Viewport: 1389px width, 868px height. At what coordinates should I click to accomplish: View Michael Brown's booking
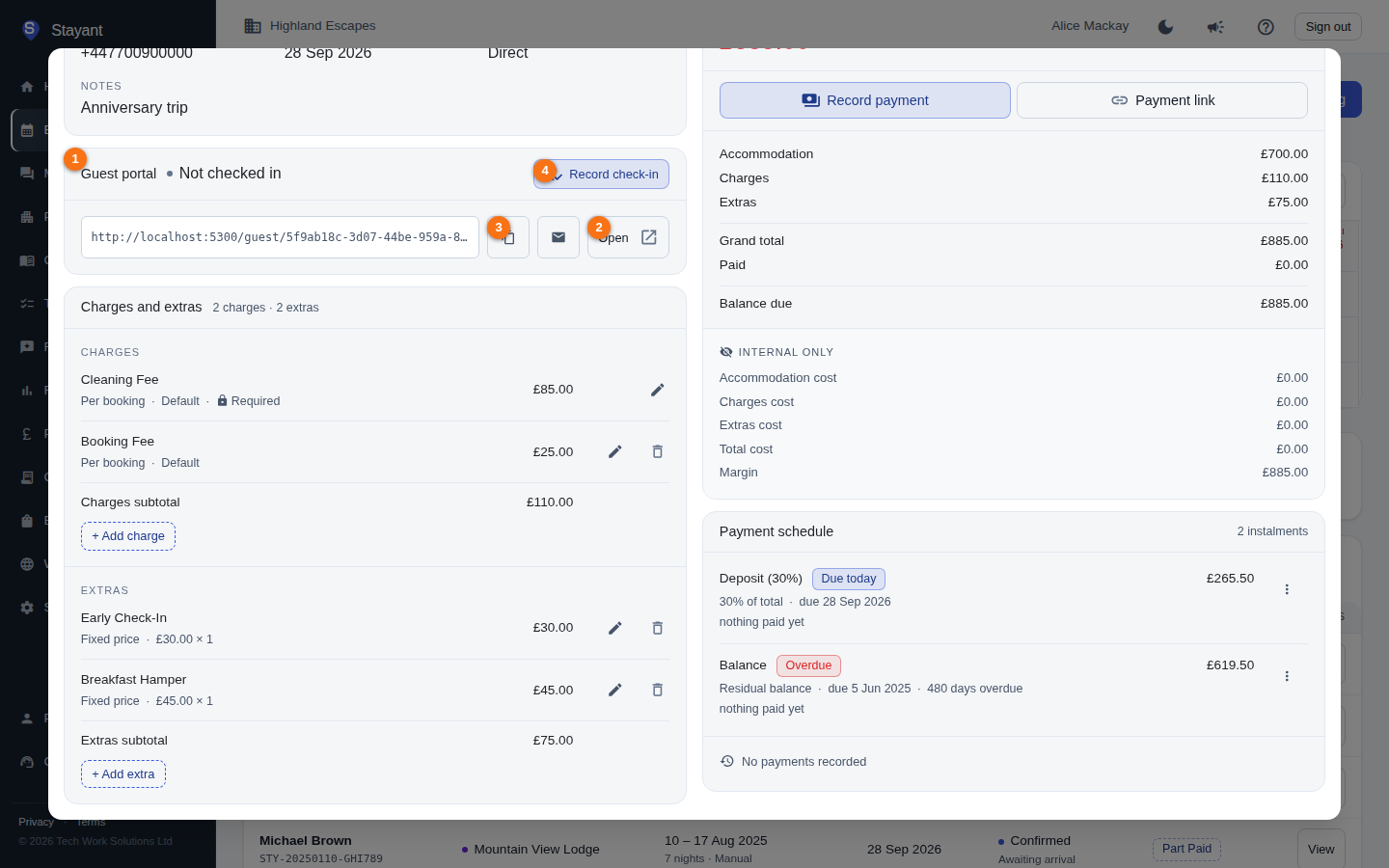pyautogui.click(x=1321, y=850)
